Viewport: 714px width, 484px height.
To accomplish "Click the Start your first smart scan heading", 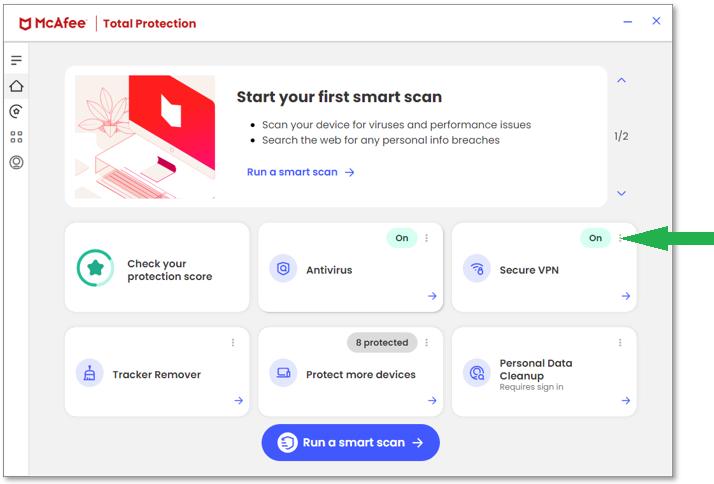I will coord(339,97).
